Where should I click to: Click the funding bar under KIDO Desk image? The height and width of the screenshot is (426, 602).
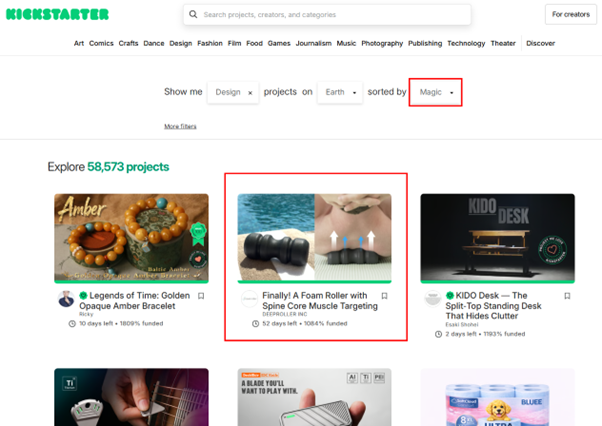(x=498, y=282)
